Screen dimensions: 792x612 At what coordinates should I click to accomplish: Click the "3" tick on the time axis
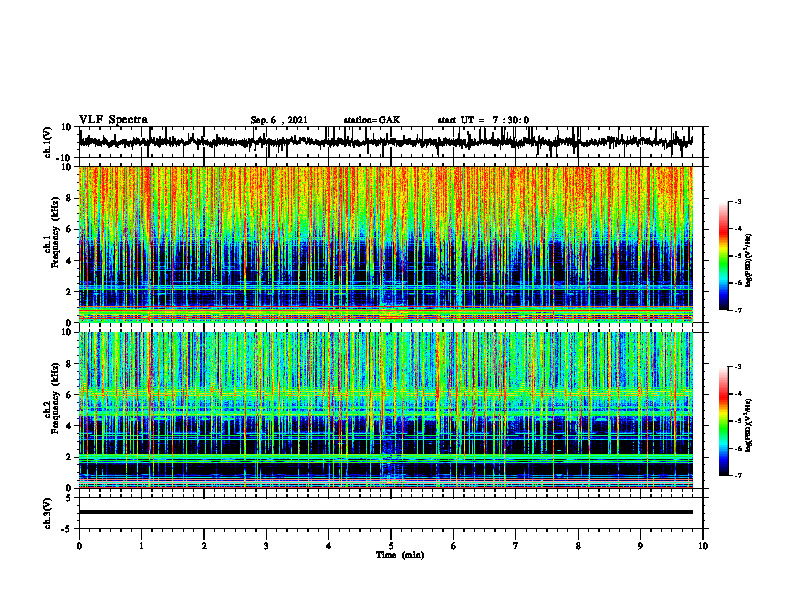266,546
